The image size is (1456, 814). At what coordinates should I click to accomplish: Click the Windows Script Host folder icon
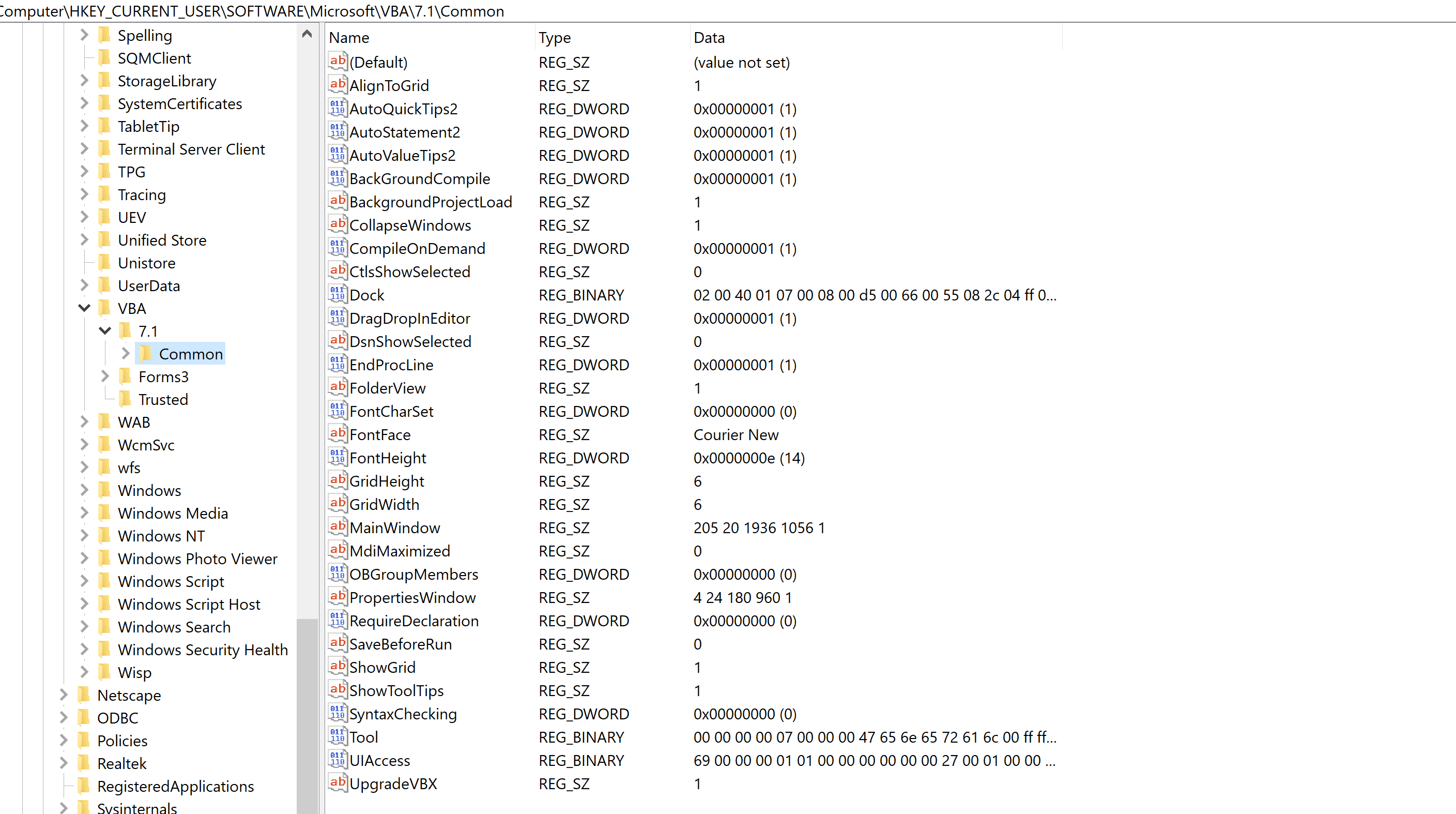point(104,604)
